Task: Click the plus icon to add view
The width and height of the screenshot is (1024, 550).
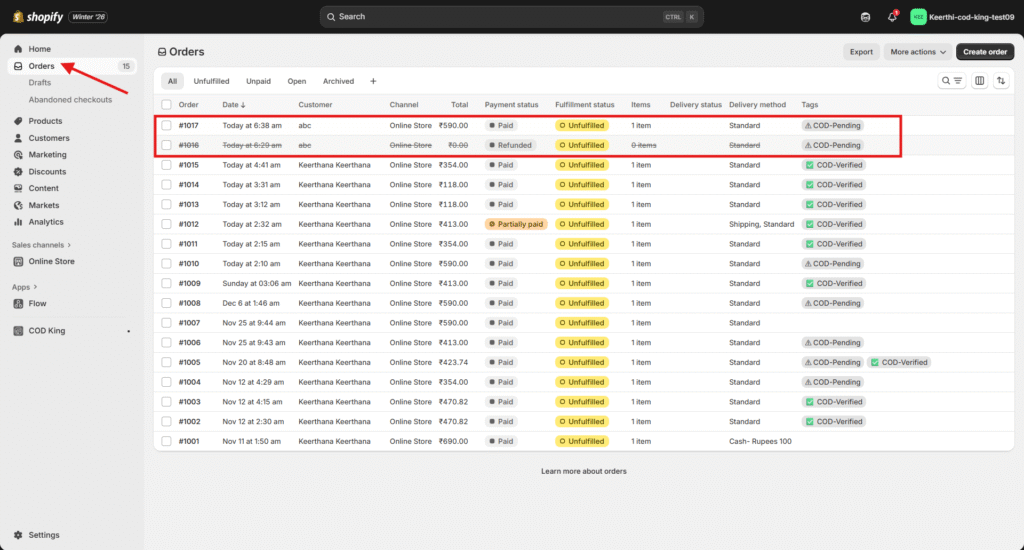Action: [x=373, y=81]
